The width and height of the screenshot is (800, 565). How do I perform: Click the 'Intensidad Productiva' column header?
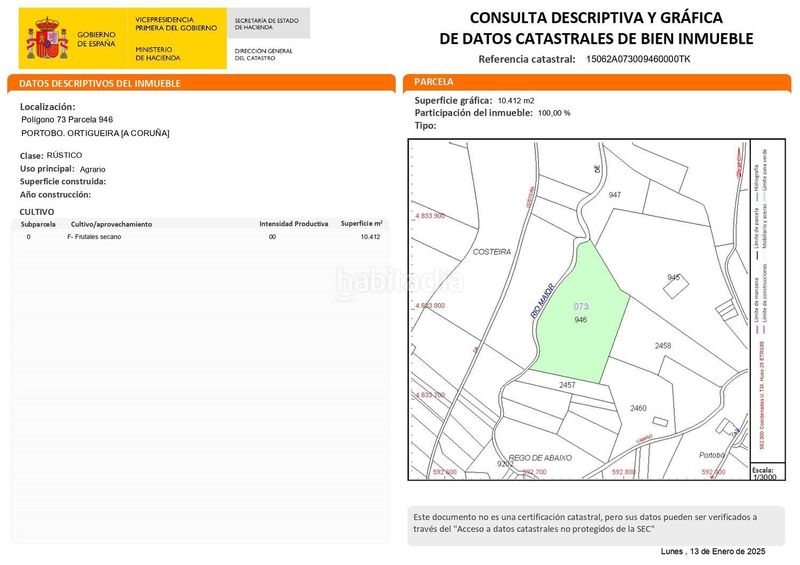293,224
